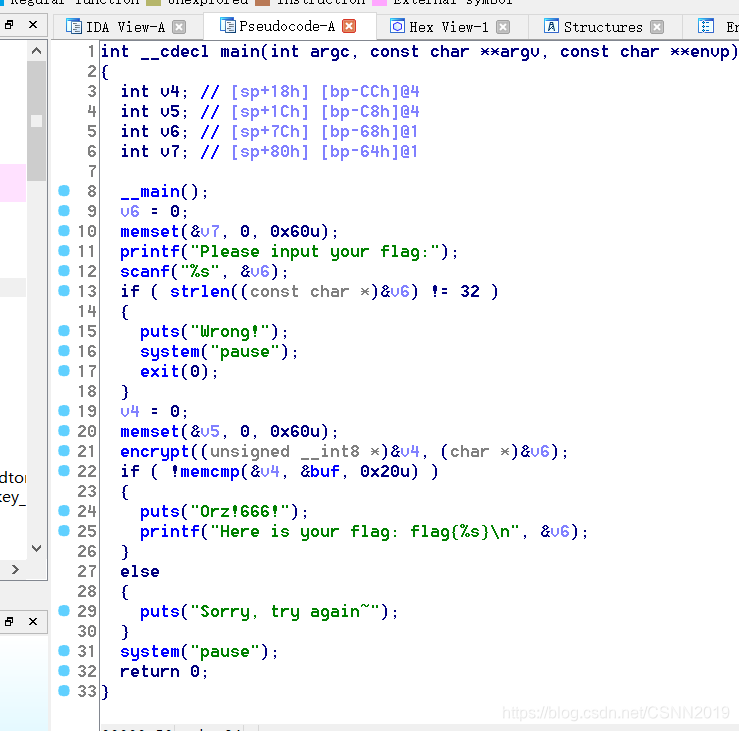
Task: Click the Pseudocode-A document icon
Action: point(228,25)
